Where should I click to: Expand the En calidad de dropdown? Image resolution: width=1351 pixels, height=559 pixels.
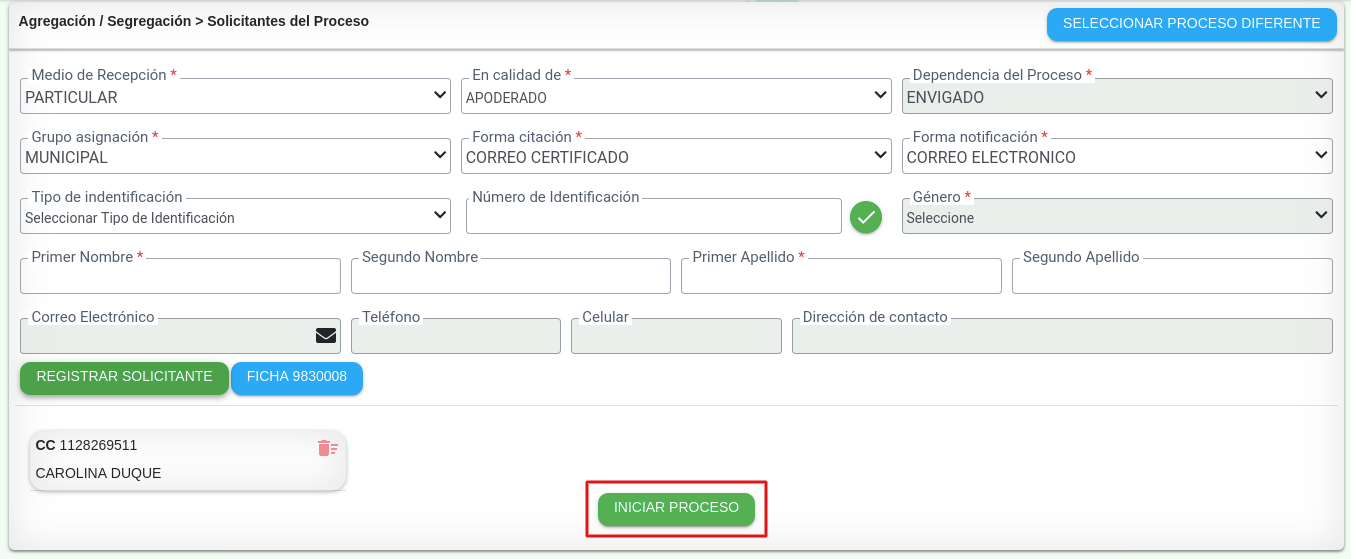[676, 97]
